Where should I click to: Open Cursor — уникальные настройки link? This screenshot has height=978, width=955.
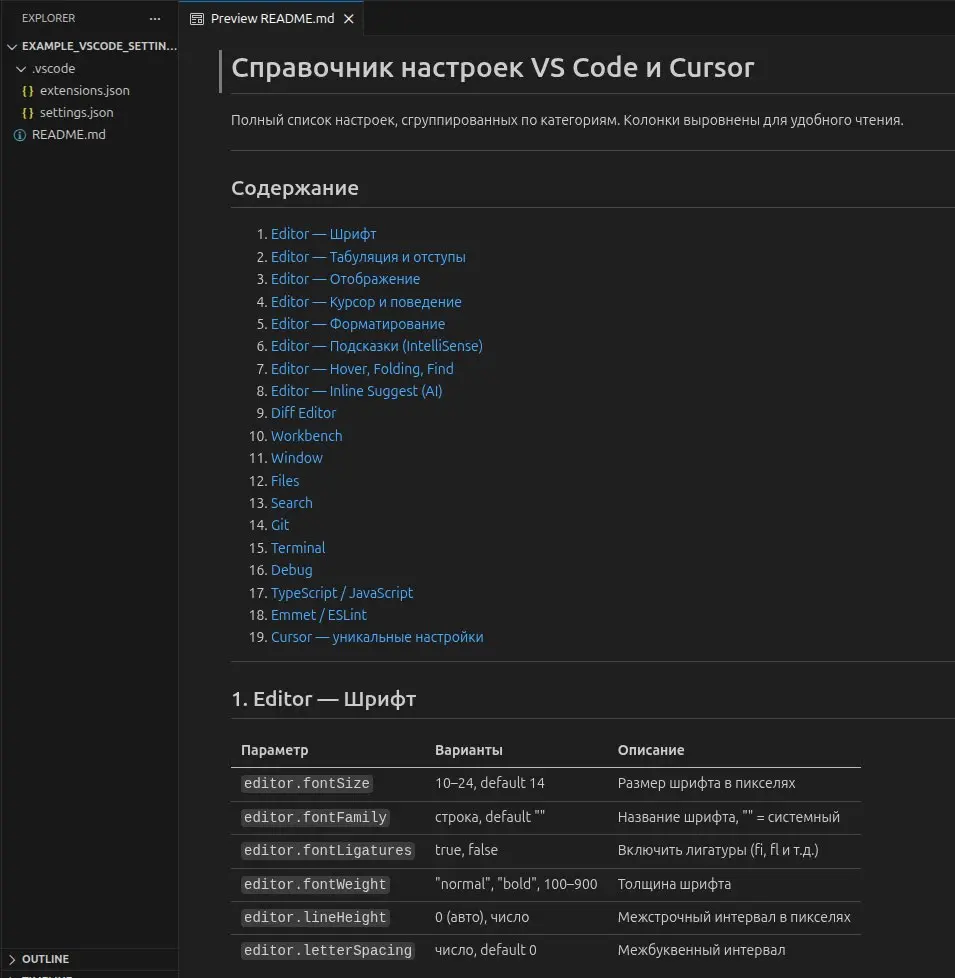pyautogui.click(x=377, y=637)
